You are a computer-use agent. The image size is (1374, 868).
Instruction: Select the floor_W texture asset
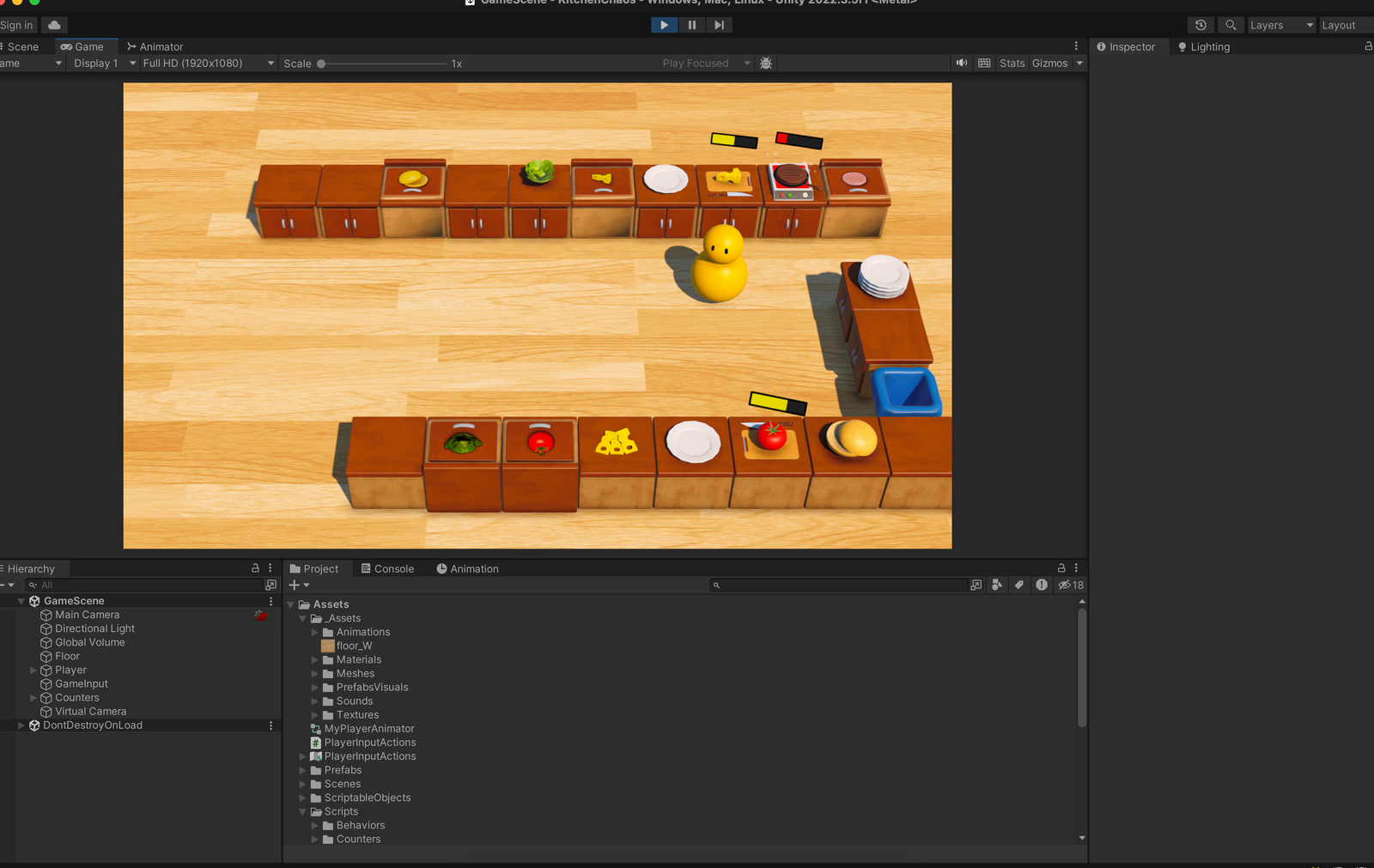click(x=347, y=646)
